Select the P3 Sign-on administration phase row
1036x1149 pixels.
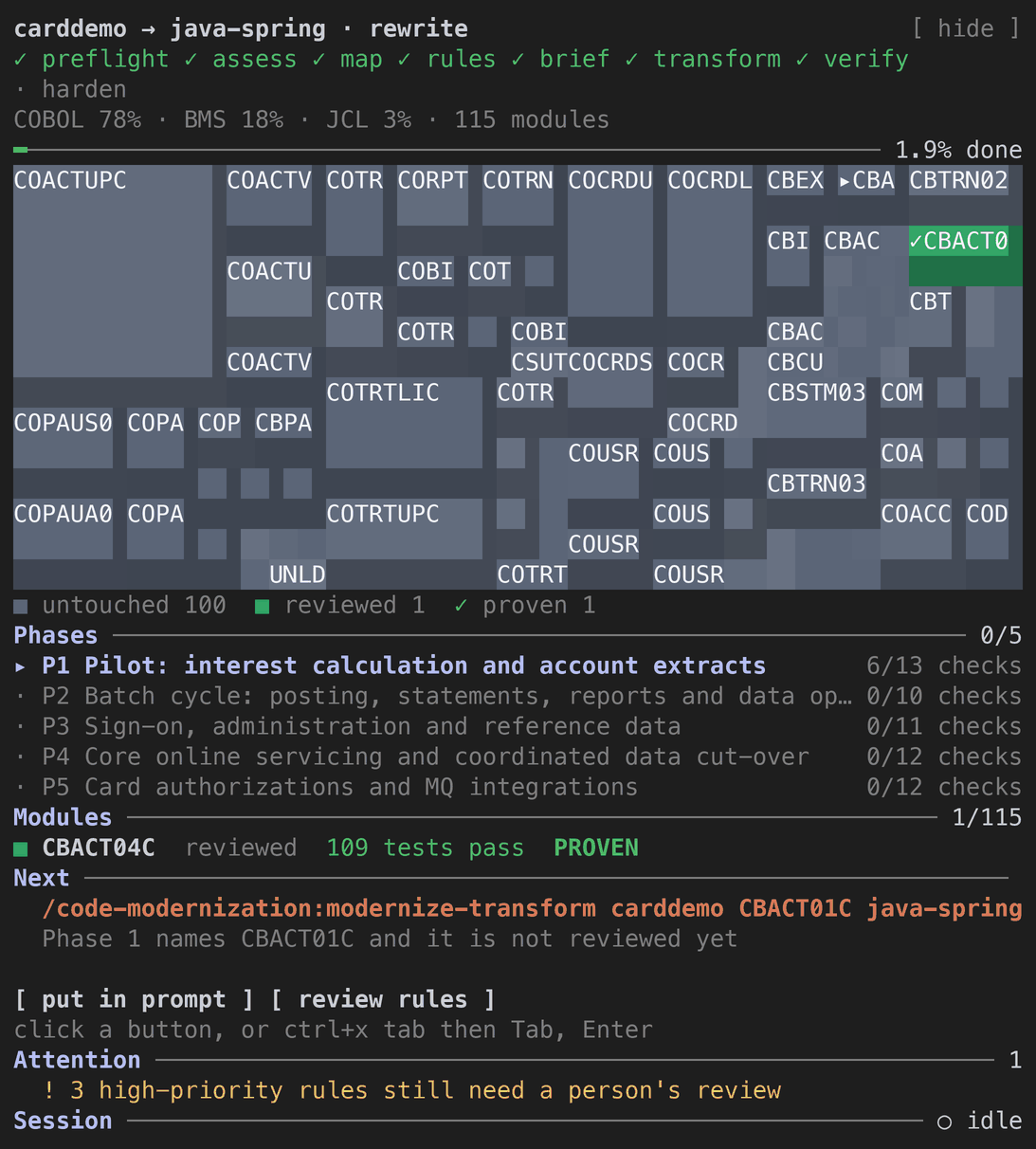click(518, 726)
